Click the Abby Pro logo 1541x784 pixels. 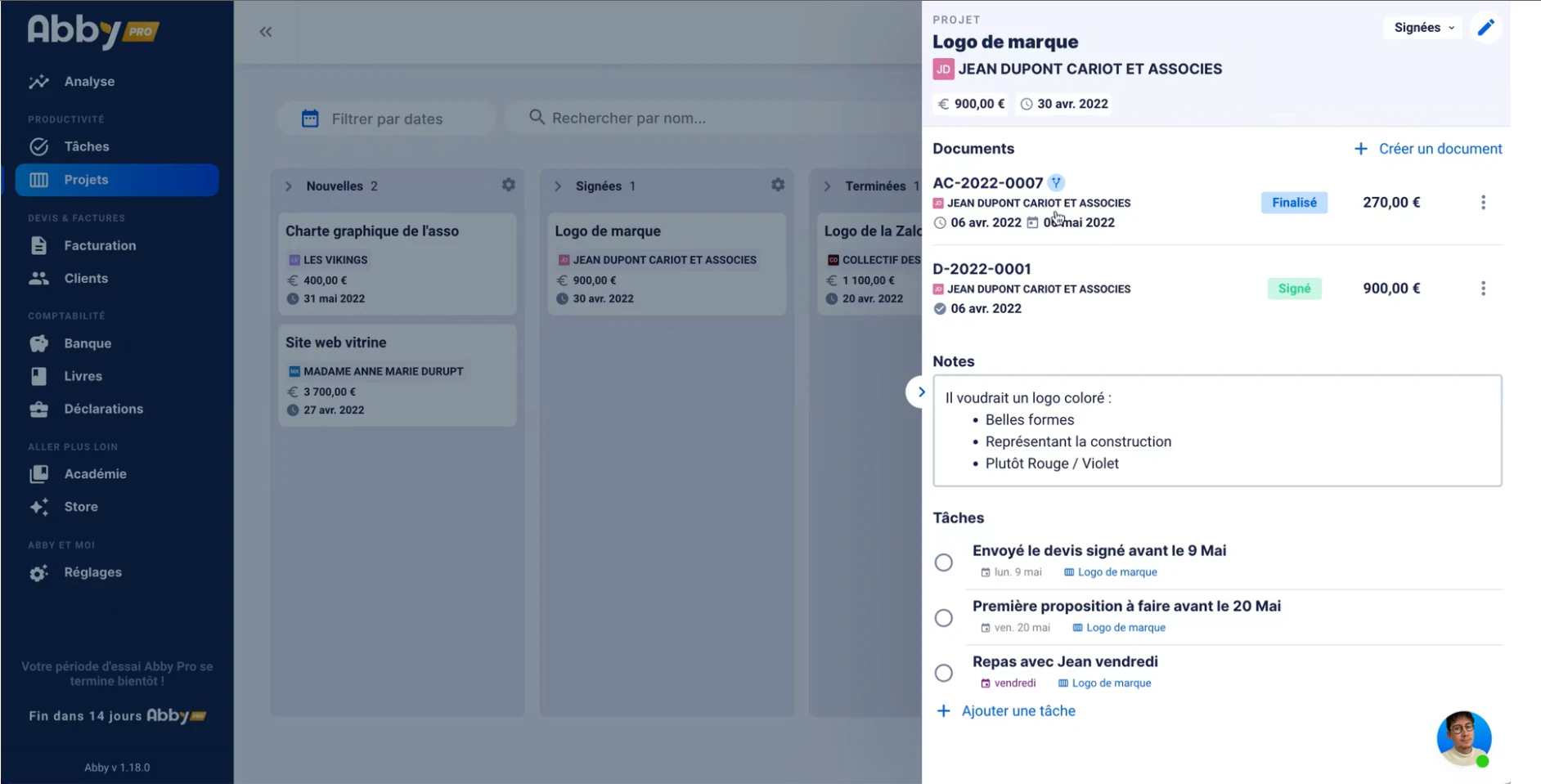(93, 31)
